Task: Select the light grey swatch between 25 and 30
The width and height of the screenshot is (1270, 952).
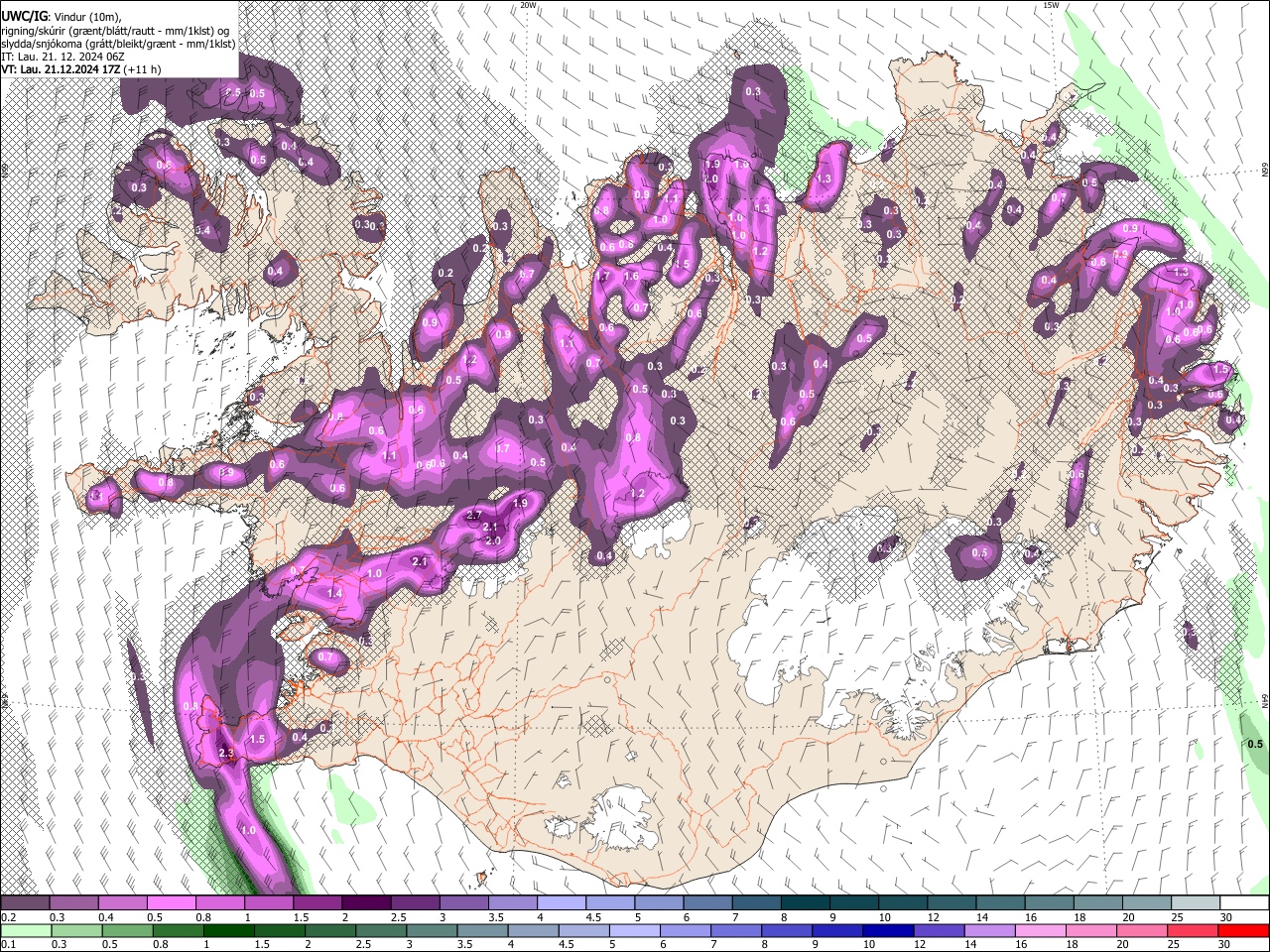Action: coord(1196,902)
